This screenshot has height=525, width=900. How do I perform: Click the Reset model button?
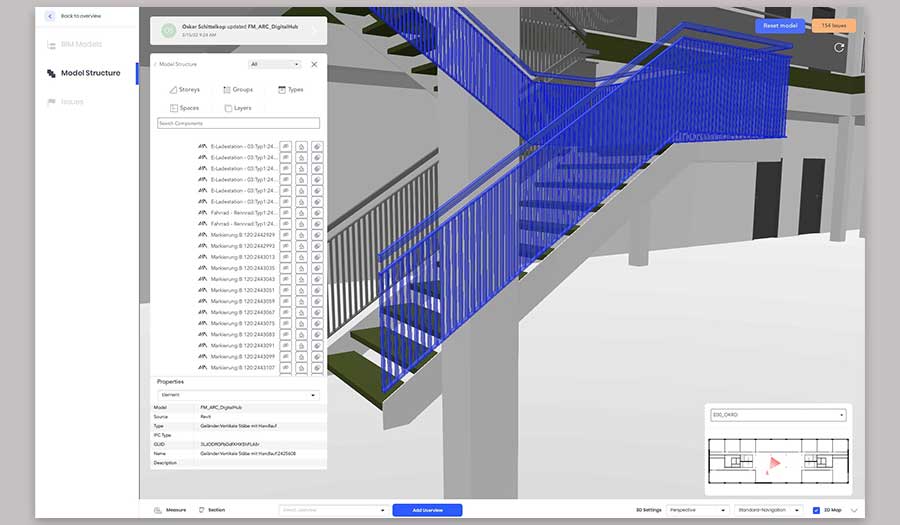click(780, 26)
